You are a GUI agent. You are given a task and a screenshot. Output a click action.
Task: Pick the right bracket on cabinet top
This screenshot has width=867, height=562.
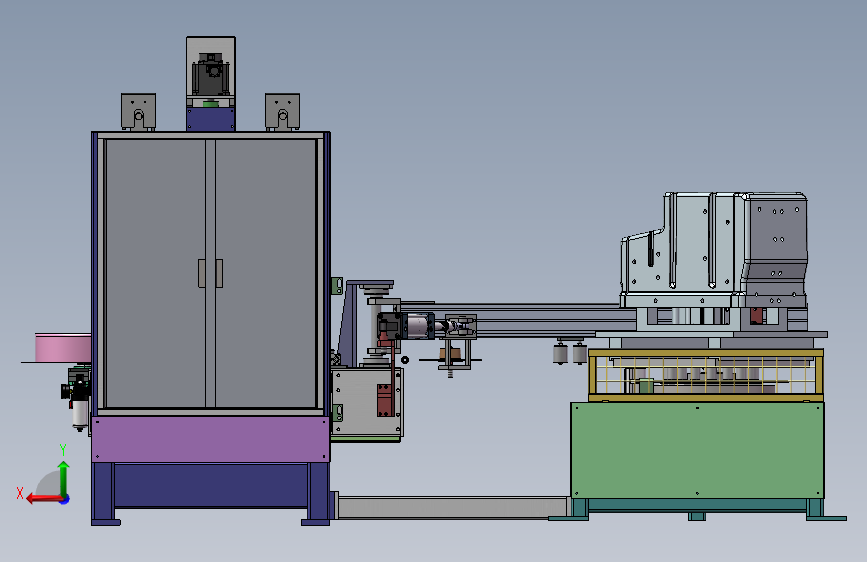[x=283, y=112]
